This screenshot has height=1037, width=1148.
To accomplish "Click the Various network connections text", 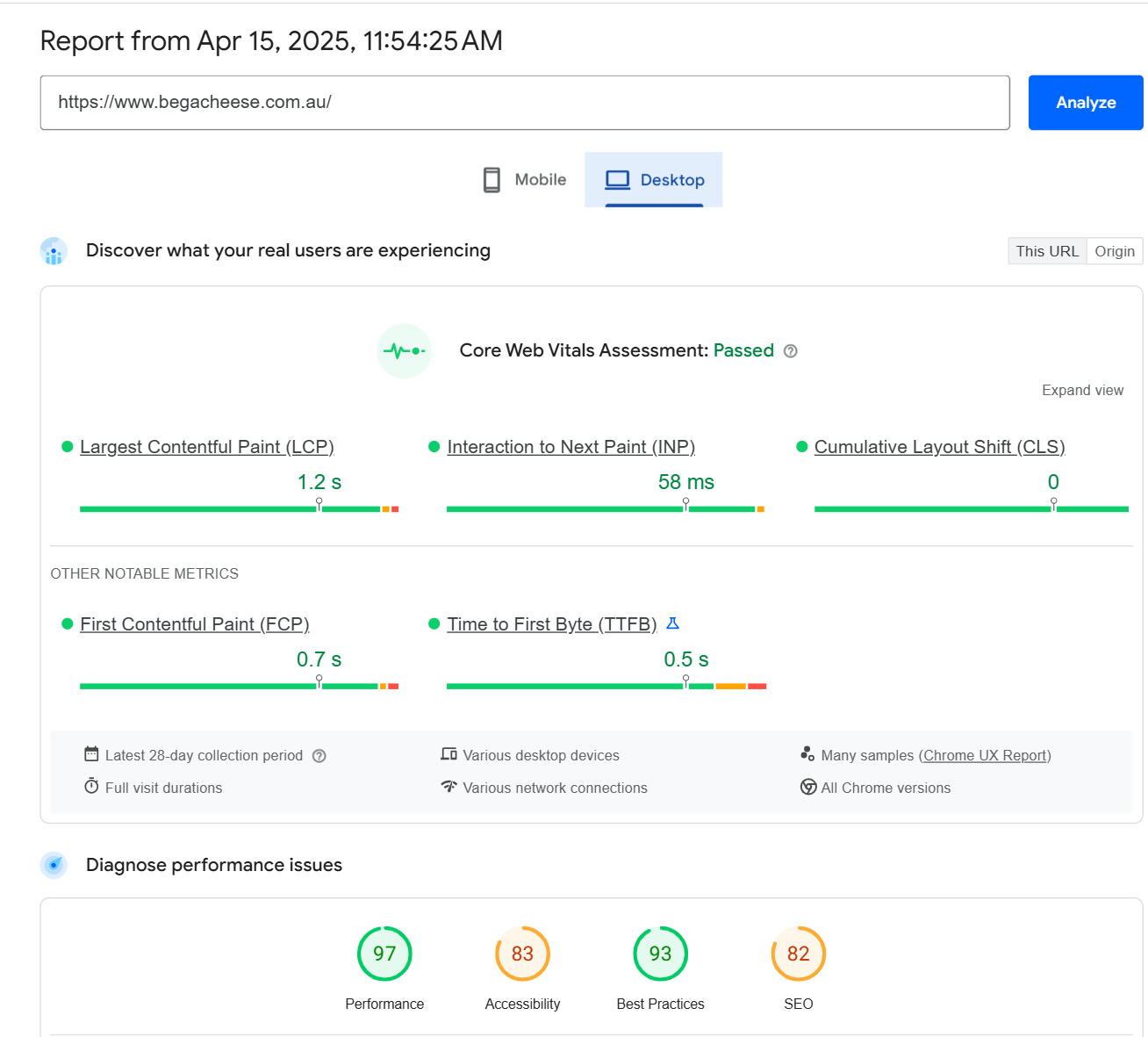I will click(556, 789).
